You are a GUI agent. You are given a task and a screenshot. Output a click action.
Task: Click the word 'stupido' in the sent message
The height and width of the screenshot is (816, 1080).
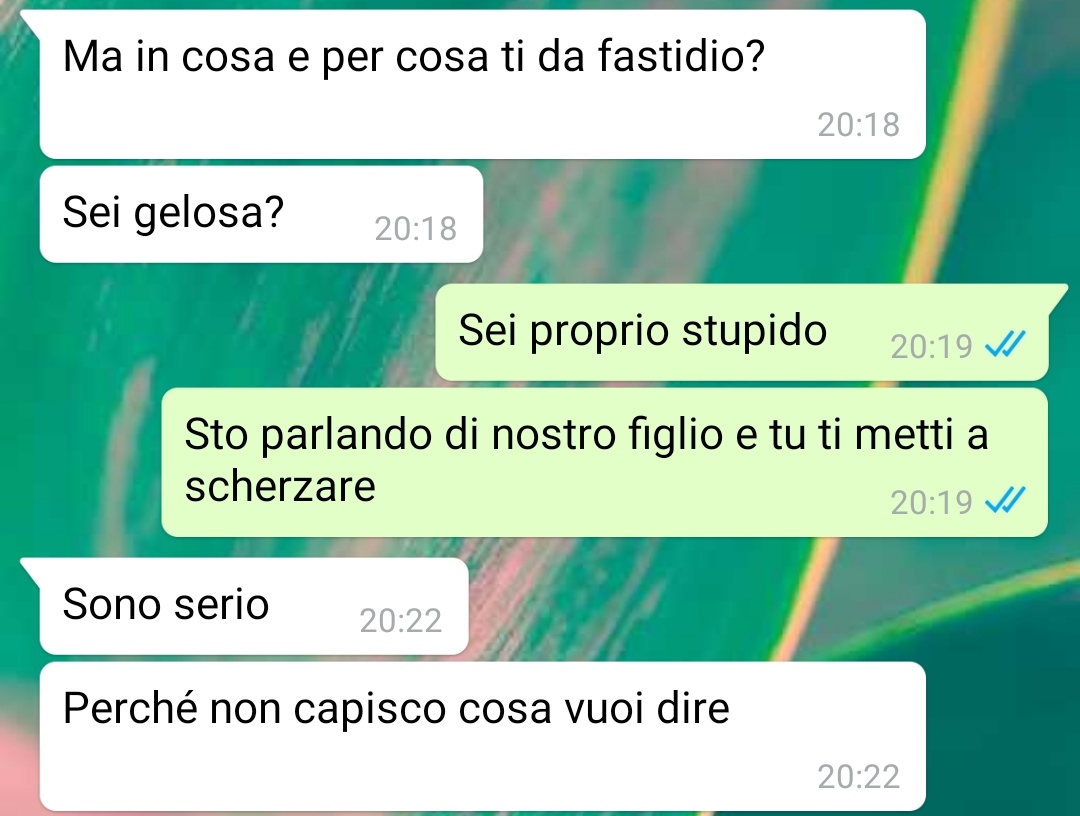[754, 332]
